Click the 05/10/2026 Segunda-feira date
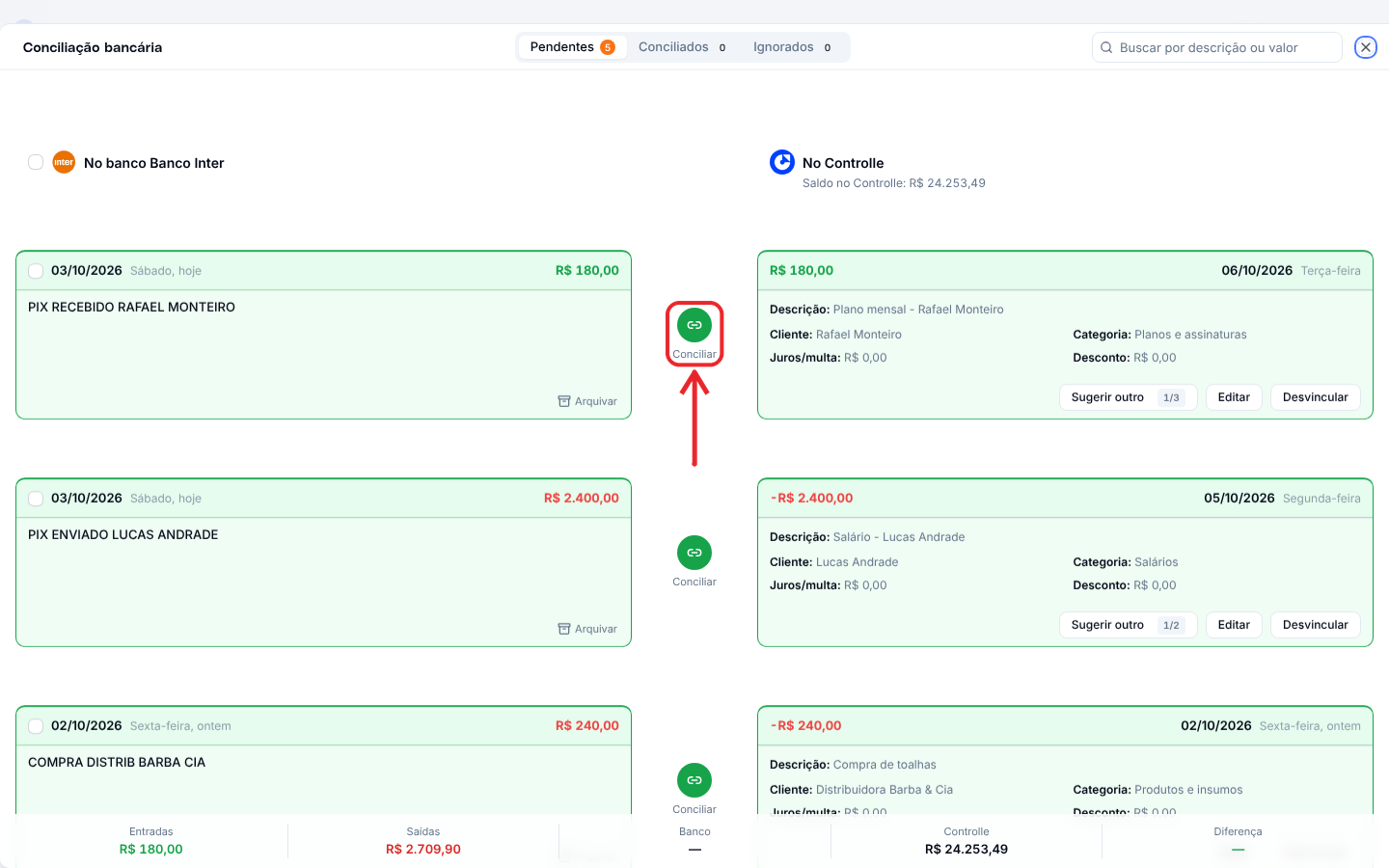 [x=1282, y=499]
